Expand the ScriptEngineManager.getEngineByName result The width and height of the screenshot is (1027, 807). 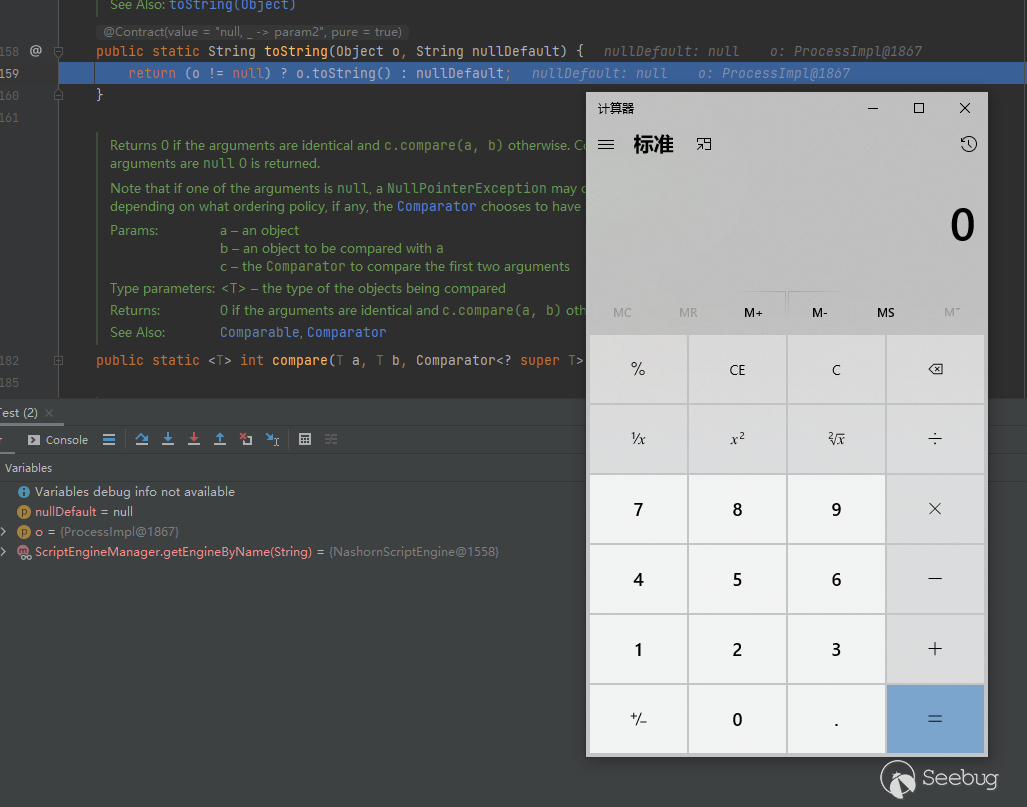point(4,552)
